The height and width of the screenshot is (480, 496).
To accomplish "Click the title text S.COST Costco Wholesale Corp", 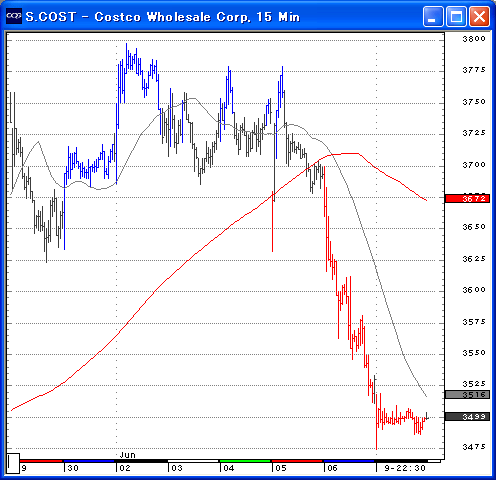I will [163, 17].
